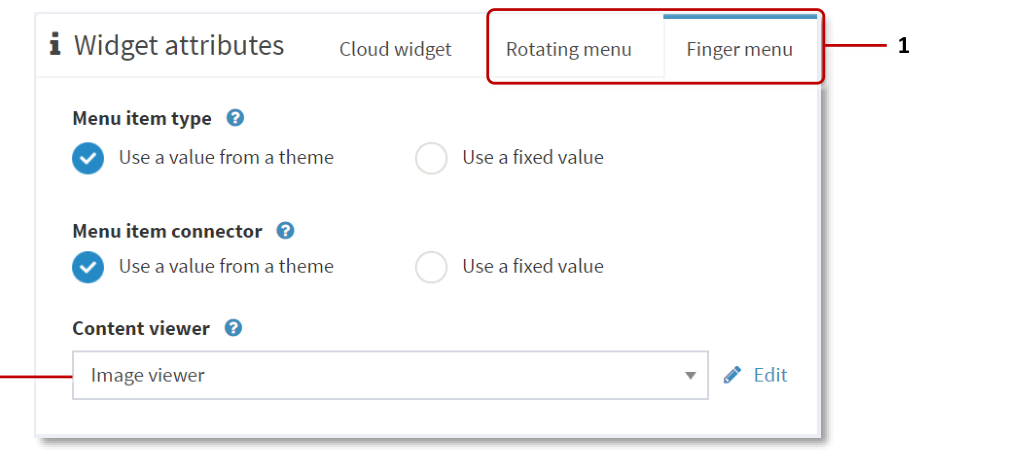Click the Widget attributes heading
Screen dimensions: 1018x460
(x=178, y=45)
